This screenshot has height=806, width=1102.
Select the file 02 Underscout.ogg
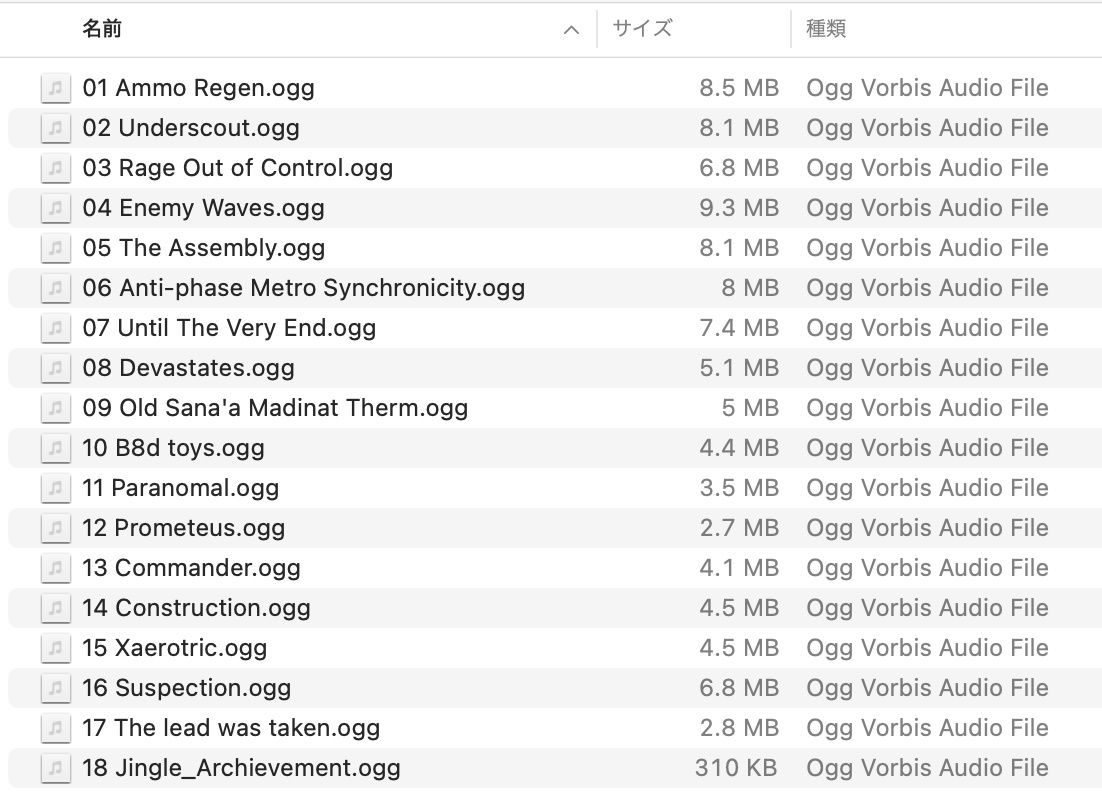coord(191,128)
